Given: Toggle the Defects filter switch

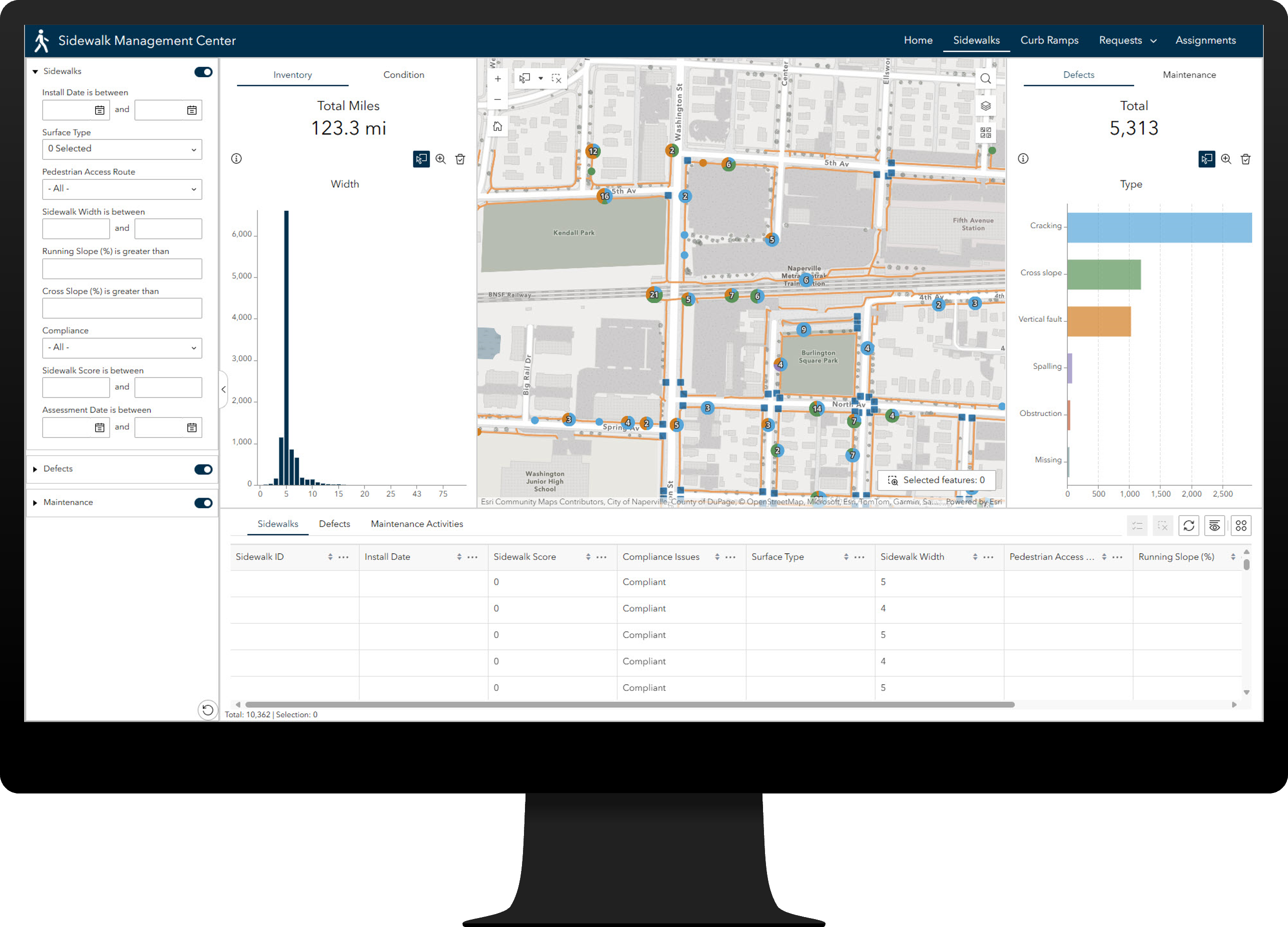Looking at the screenshot, I should [203, 469].
